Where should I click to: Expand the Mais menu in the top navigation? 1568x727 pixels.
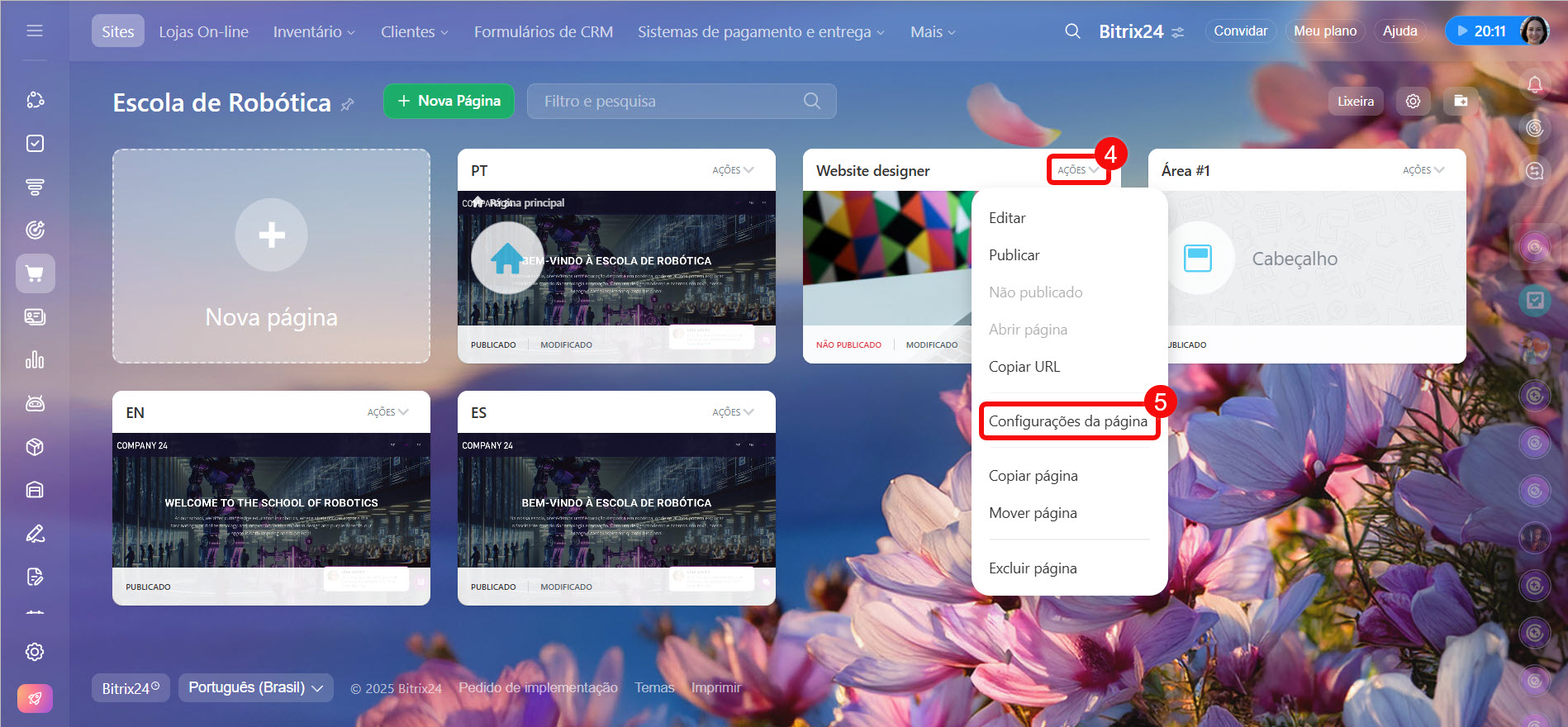(933, 31)
